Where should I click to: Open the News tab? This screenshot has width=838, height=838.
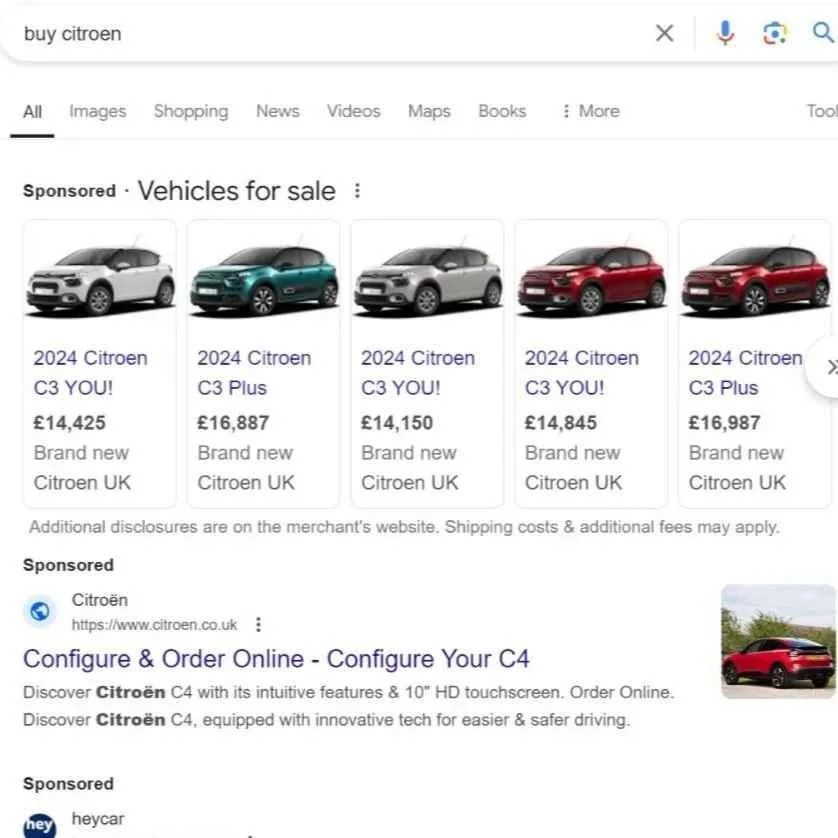(x=277, y=111)
